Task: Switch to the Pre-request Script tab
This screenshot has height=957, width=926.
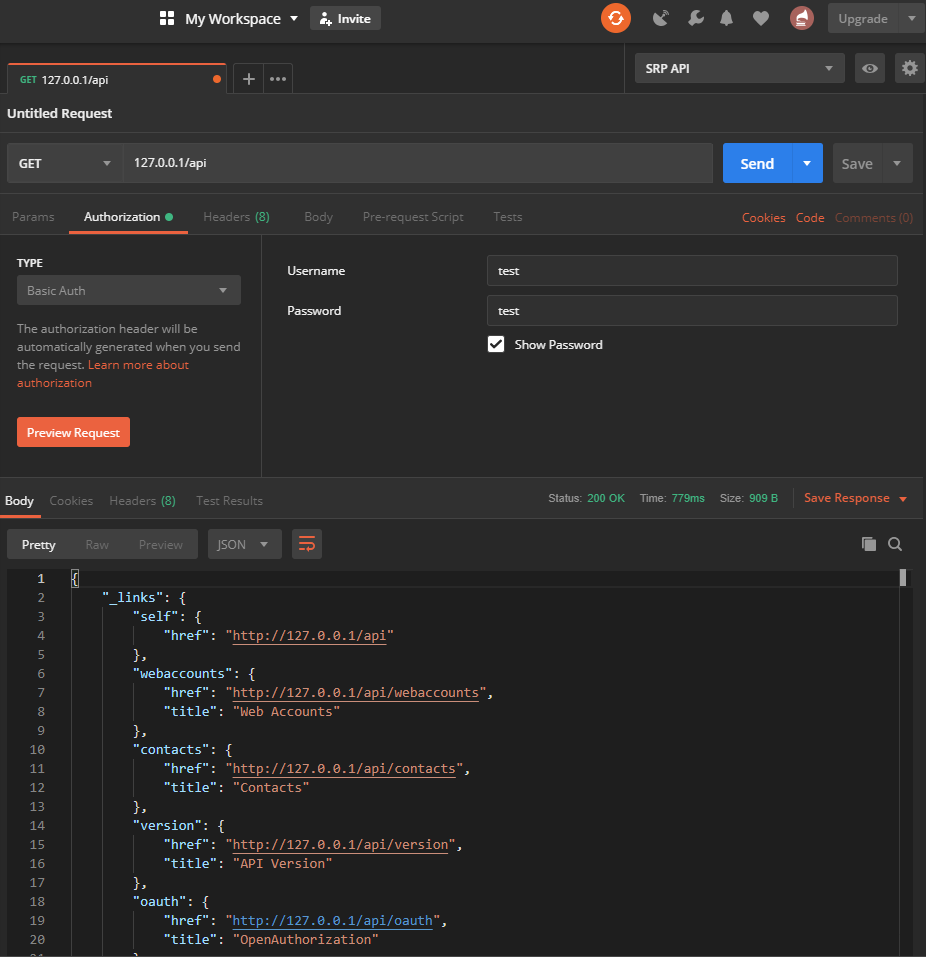Action: click(413, 217)
